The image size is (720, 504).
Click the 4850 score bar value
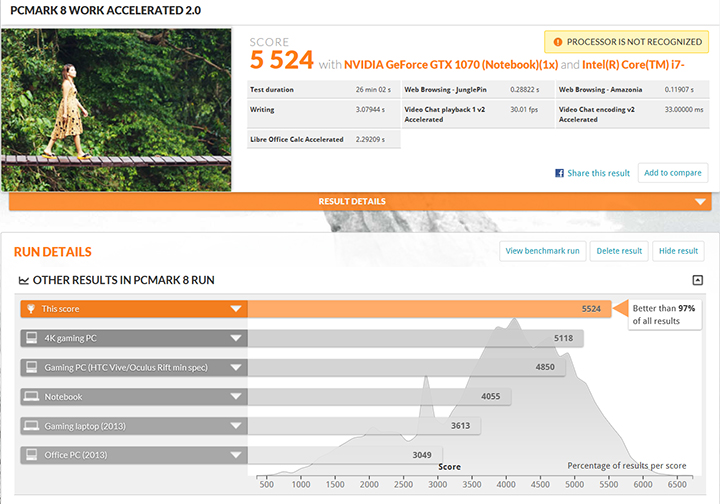tap(545, 367)
